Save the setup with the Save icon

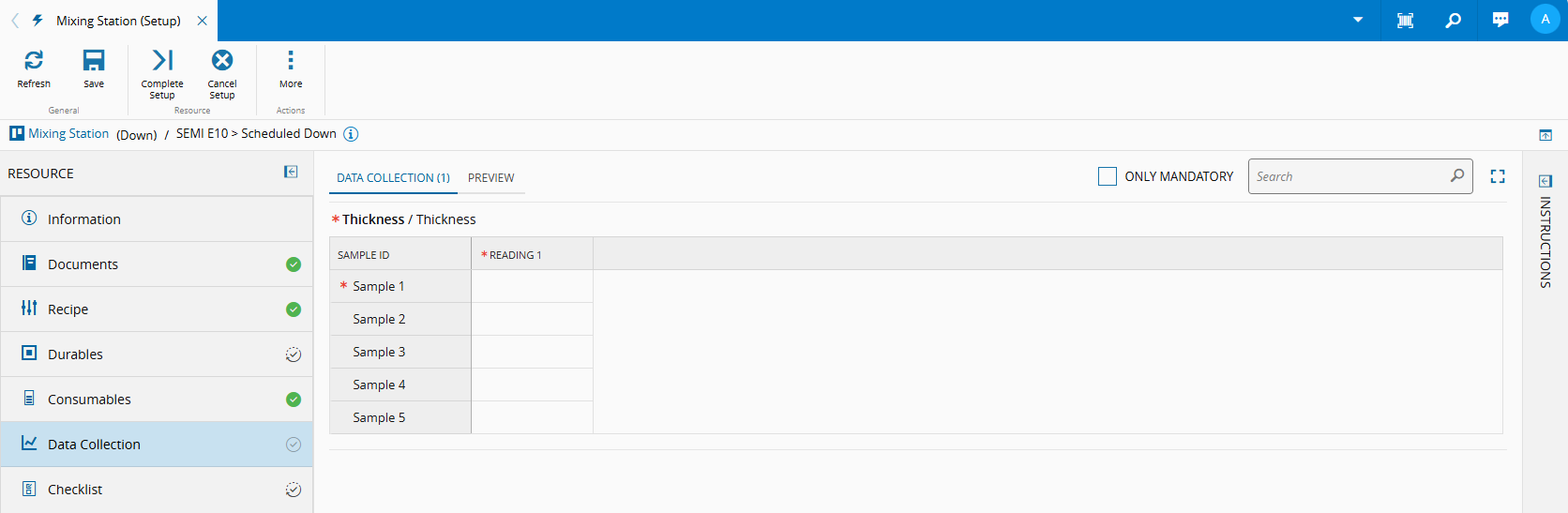point(94,61)
